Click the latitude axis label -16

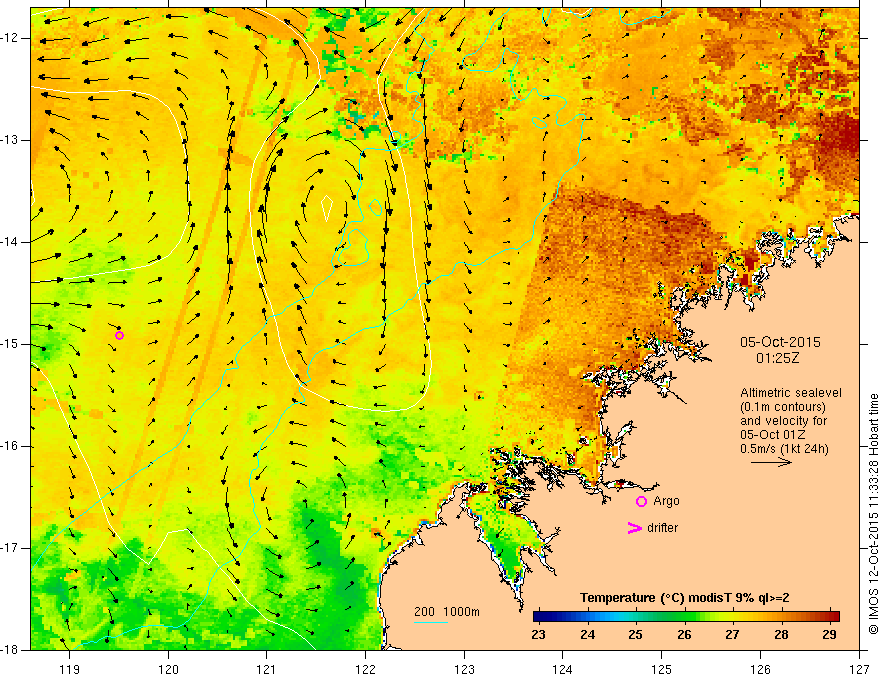tap(10, 446)
